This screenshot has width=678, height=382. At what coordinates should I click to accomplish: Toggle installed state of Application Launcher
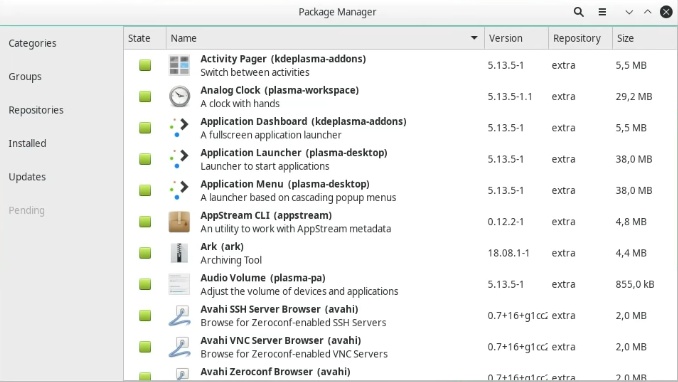coord(145,159)
